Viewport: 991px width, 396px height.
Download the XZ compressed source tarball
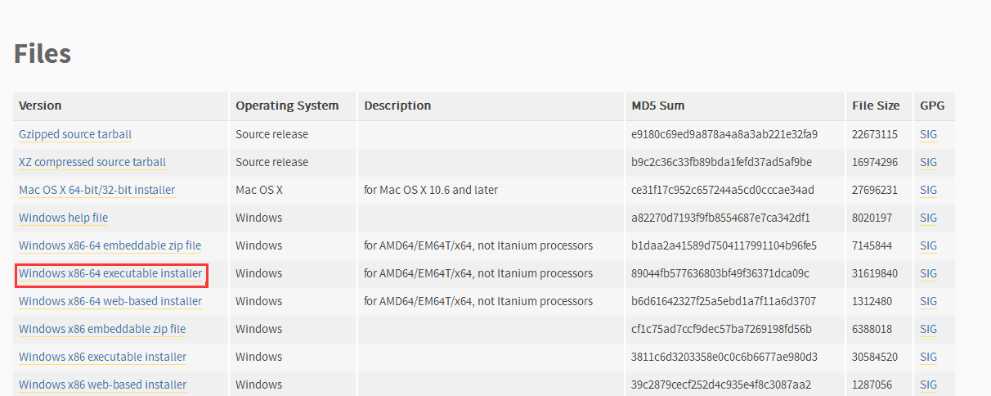pos(92,162)
